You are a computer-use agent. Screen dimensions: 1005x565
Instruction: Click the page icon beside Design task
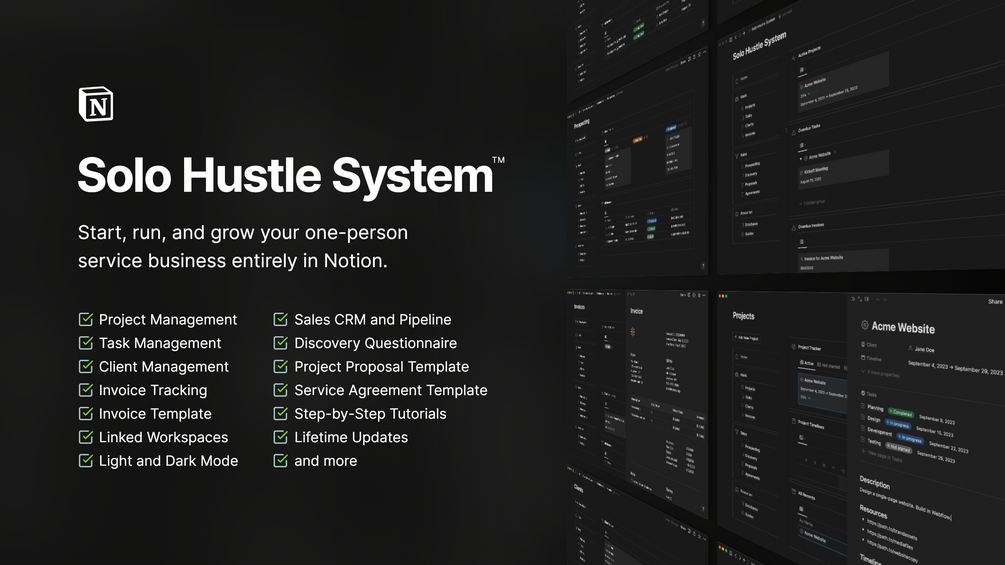pos(863,417)
